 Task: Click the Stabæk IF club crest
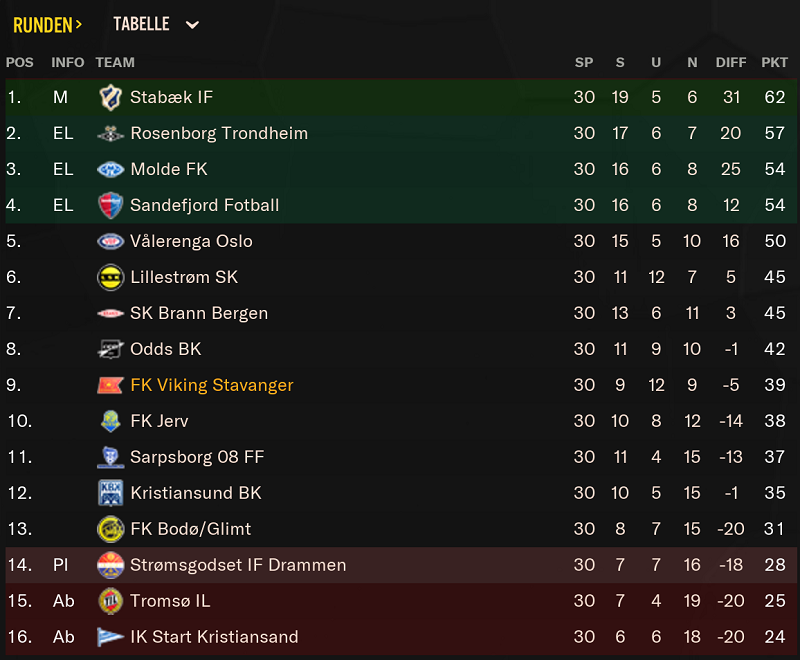pos(110,97)
